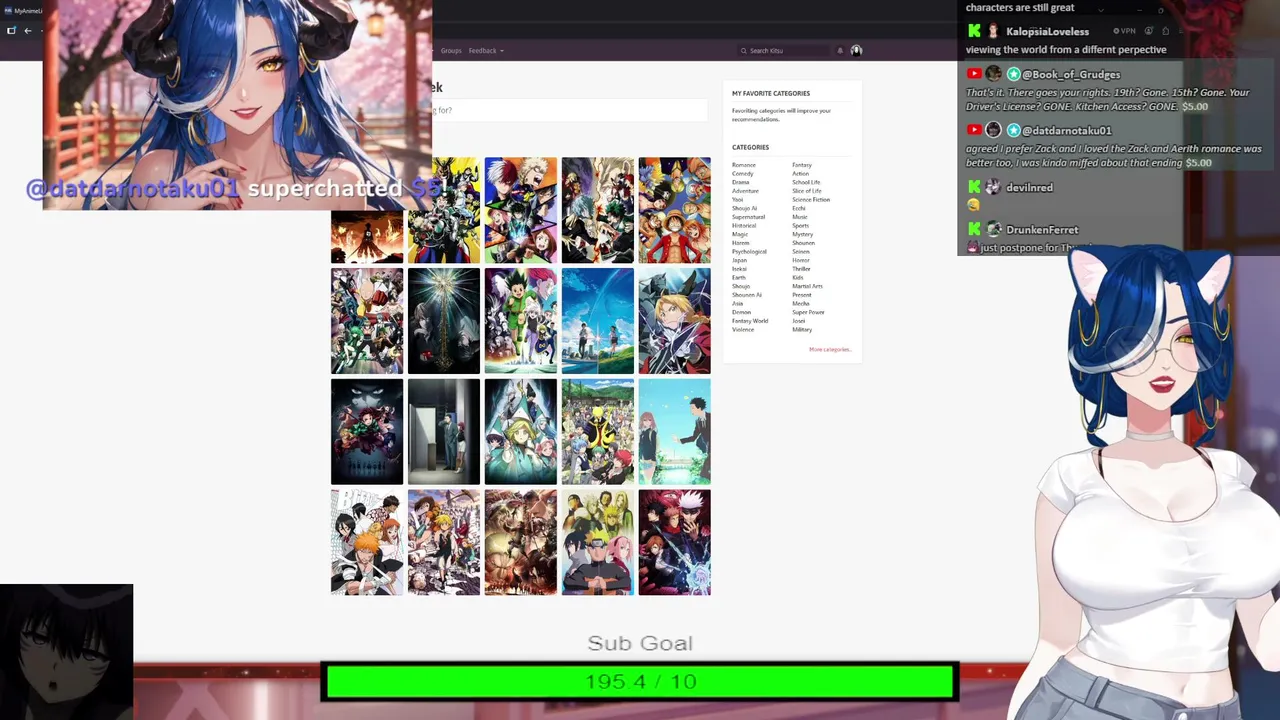
Task: Click the Violence category
Action: point(743,330)
